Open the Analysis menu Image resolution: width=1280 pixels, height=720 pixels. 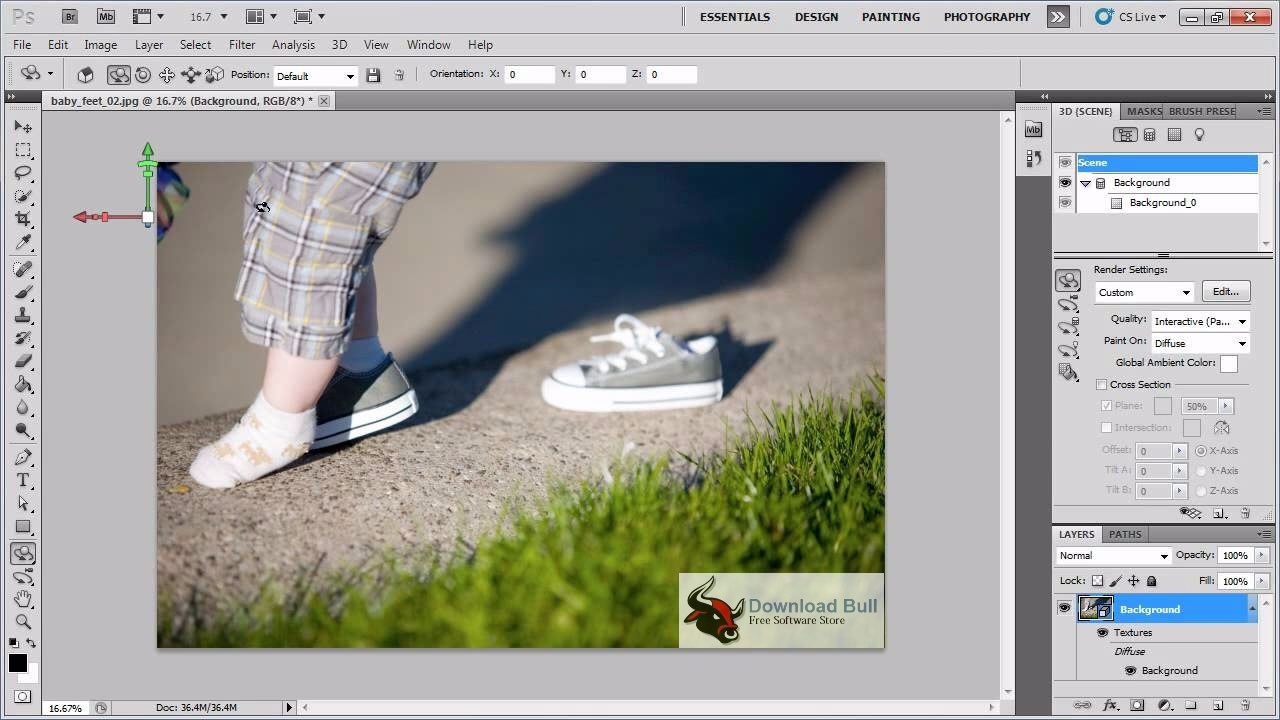click(x=293, y=45)
